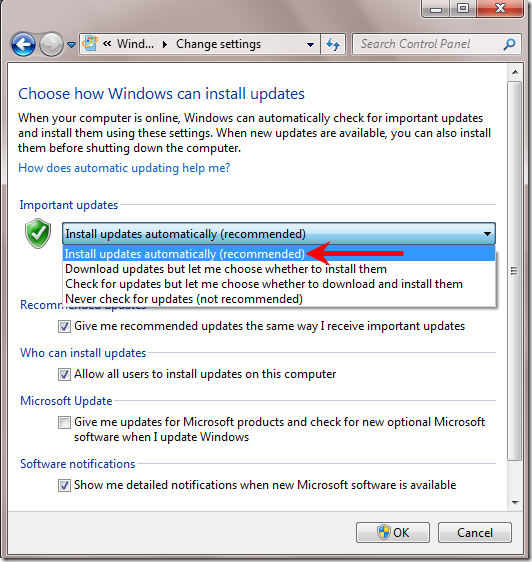
Task: Disable detailed software notifications checkbox
Action: tap(64, 486)
